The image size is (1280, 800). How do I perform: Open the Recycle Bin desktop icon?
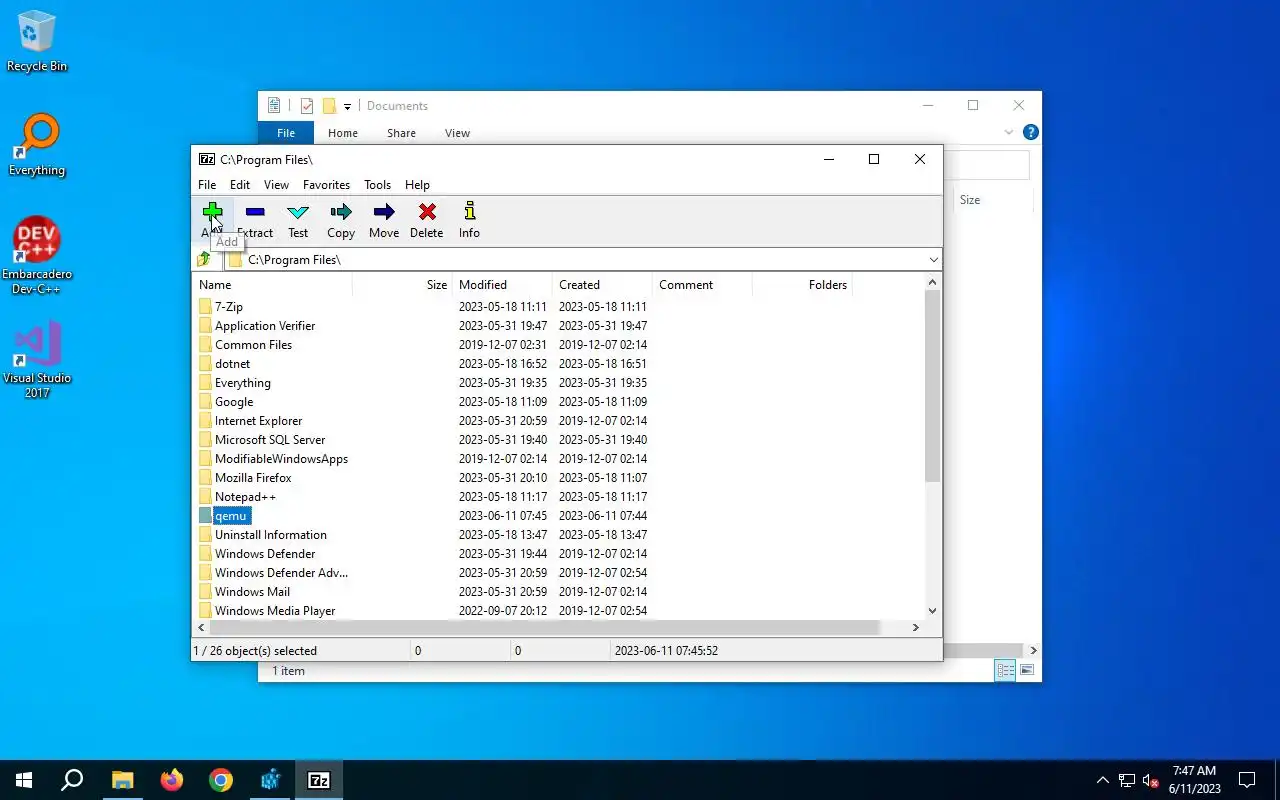click(x=37, y=41)
